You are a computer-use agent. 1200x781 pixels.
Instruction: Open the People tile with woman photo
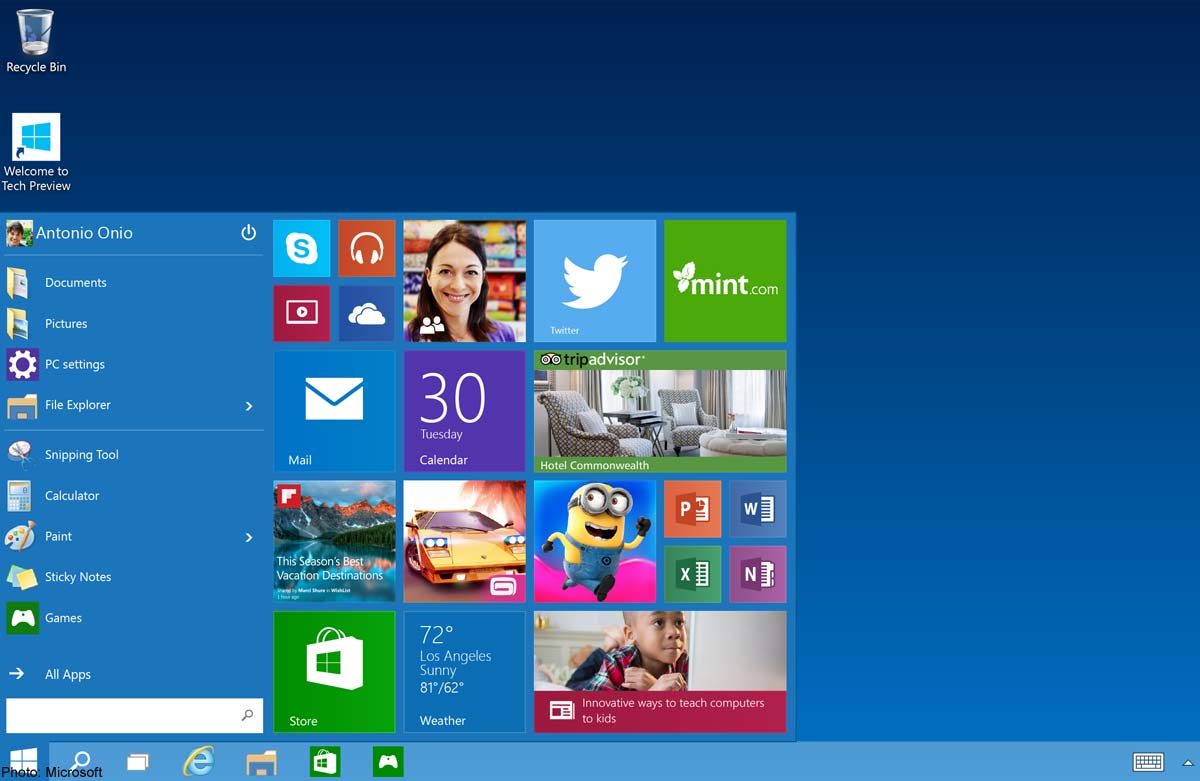464,281
